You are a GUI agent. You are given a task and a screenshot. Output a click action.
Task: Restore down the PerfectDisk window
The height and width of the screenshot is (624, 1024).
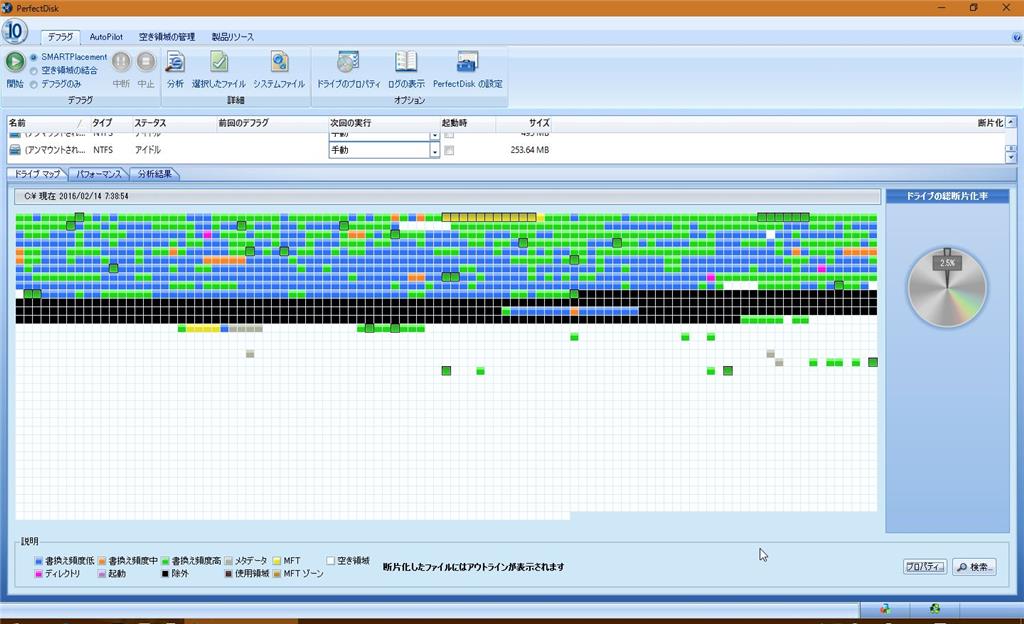coord(973,8)
